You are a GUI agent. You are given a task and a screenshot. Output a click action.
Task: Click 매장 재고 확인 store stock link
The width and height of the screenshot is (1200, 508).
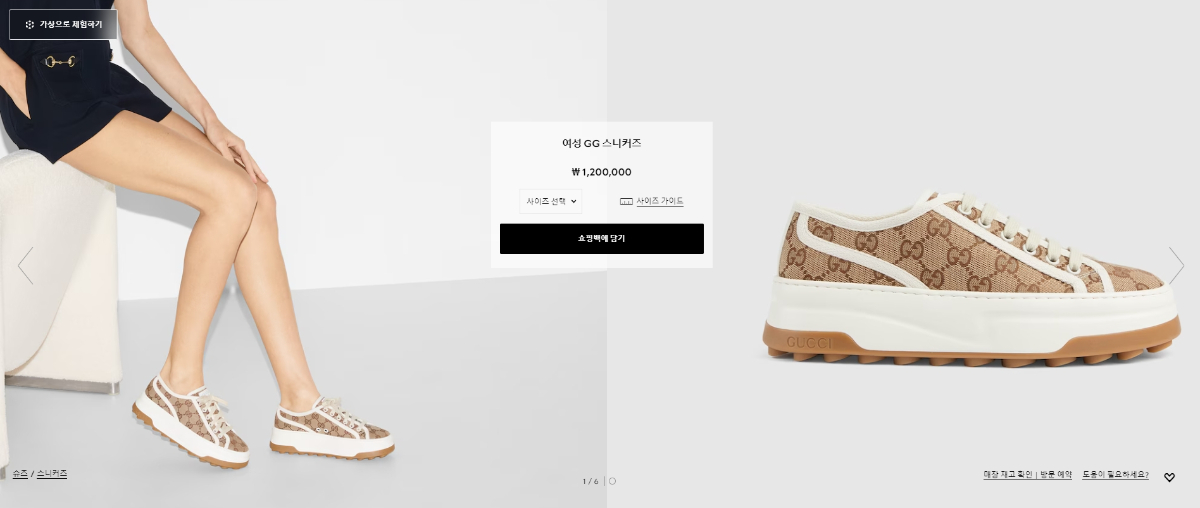point(1008,475)
